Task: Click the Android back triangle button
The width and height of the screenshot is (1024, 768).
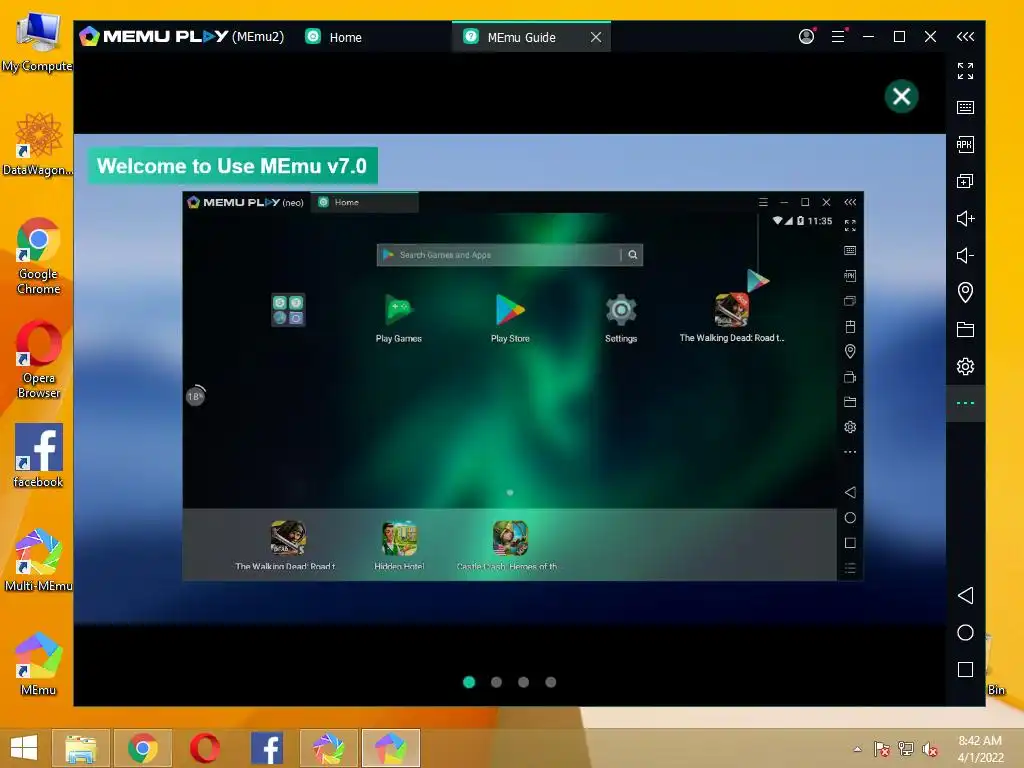Action: (965, 595)
